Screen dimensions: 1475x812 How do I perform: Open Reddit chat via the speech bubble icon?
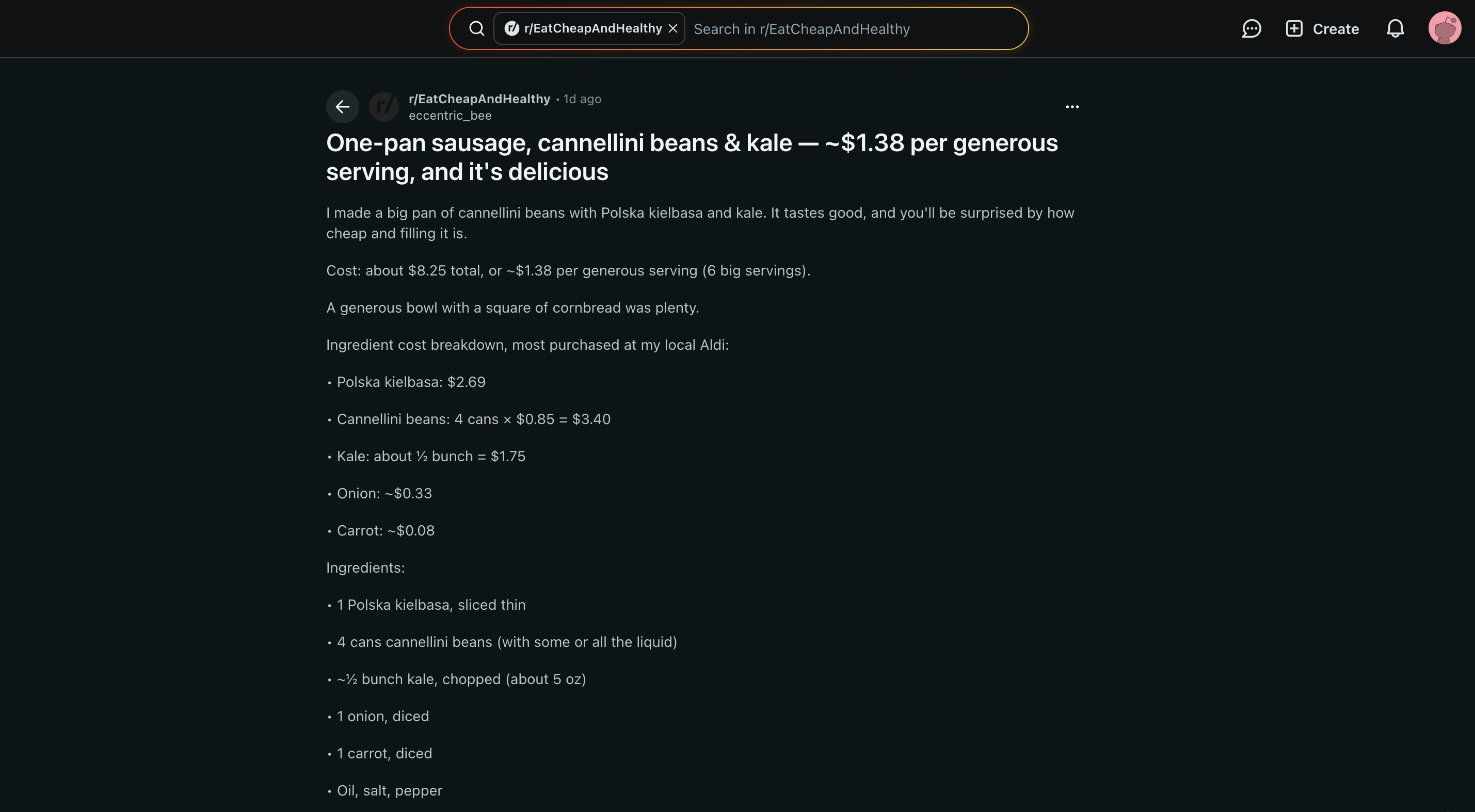coord(1251,28)
